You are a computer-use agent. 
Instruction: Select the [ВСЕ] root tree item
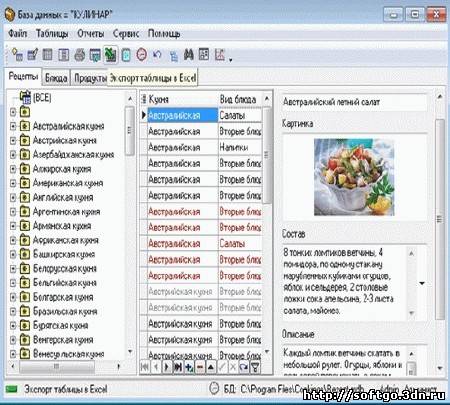(x=42, y=98)
